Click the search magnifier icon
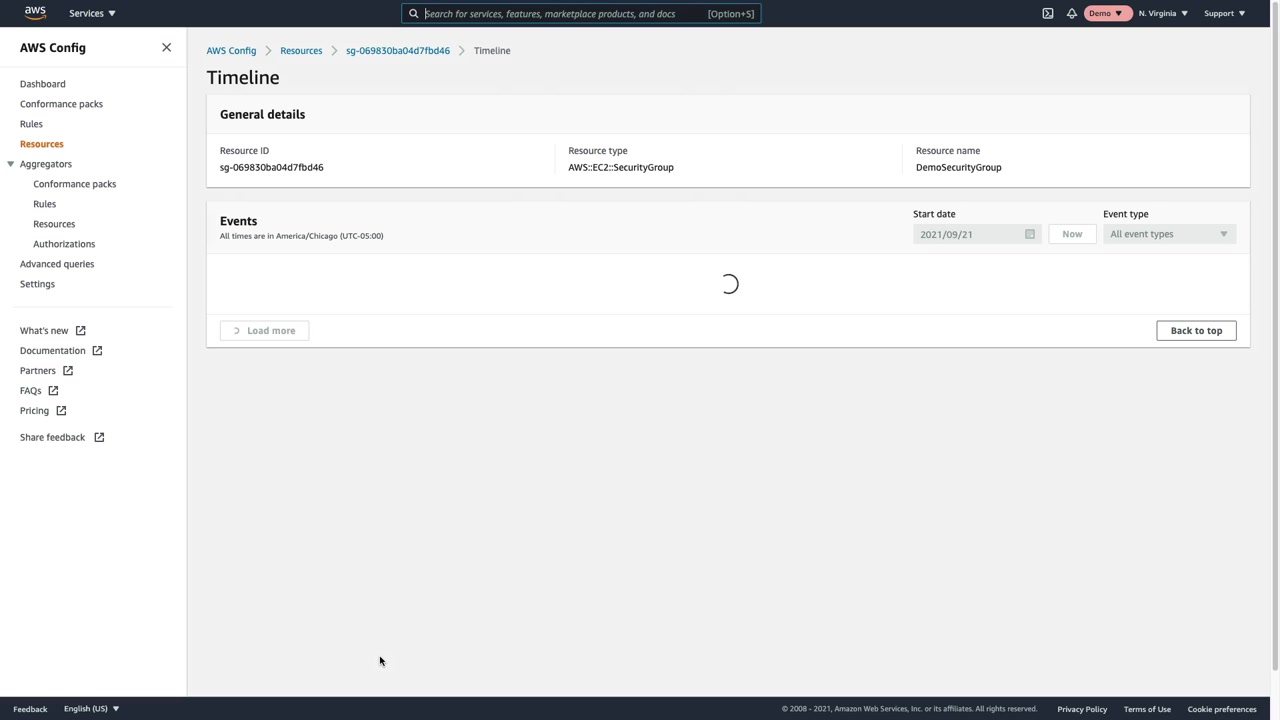Image resolution: width=1280 pixels, height=720 pixels. pyautogui.click(x=413, y=14)
